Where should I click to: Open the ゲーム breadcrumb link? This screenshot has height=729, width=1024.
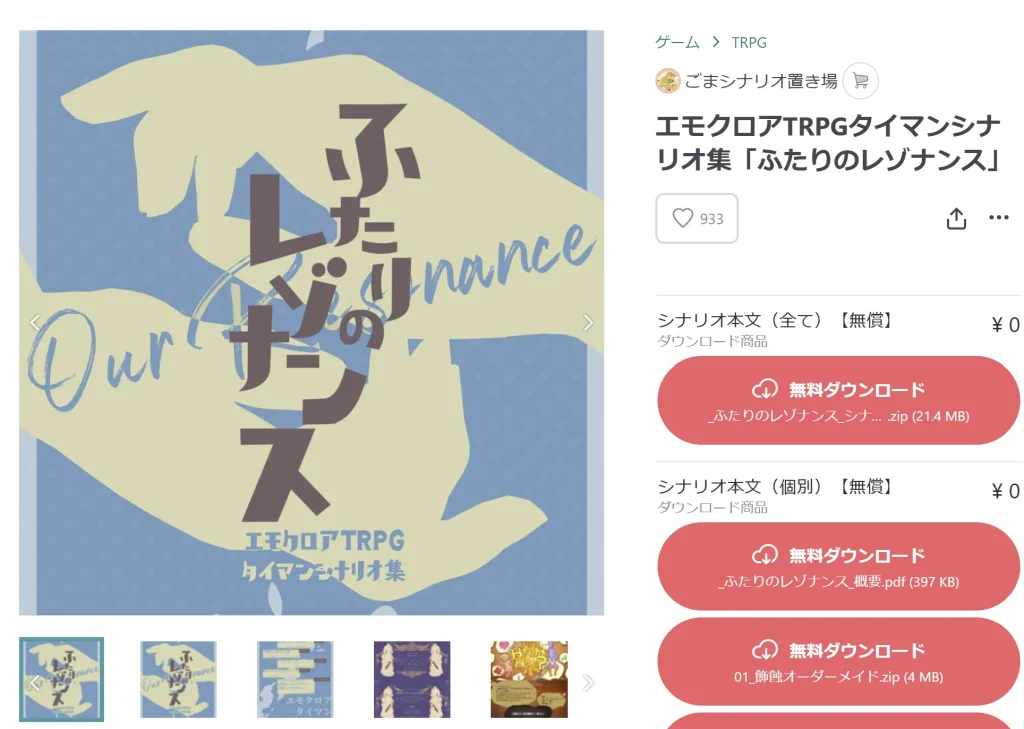(x=677, y=42)
